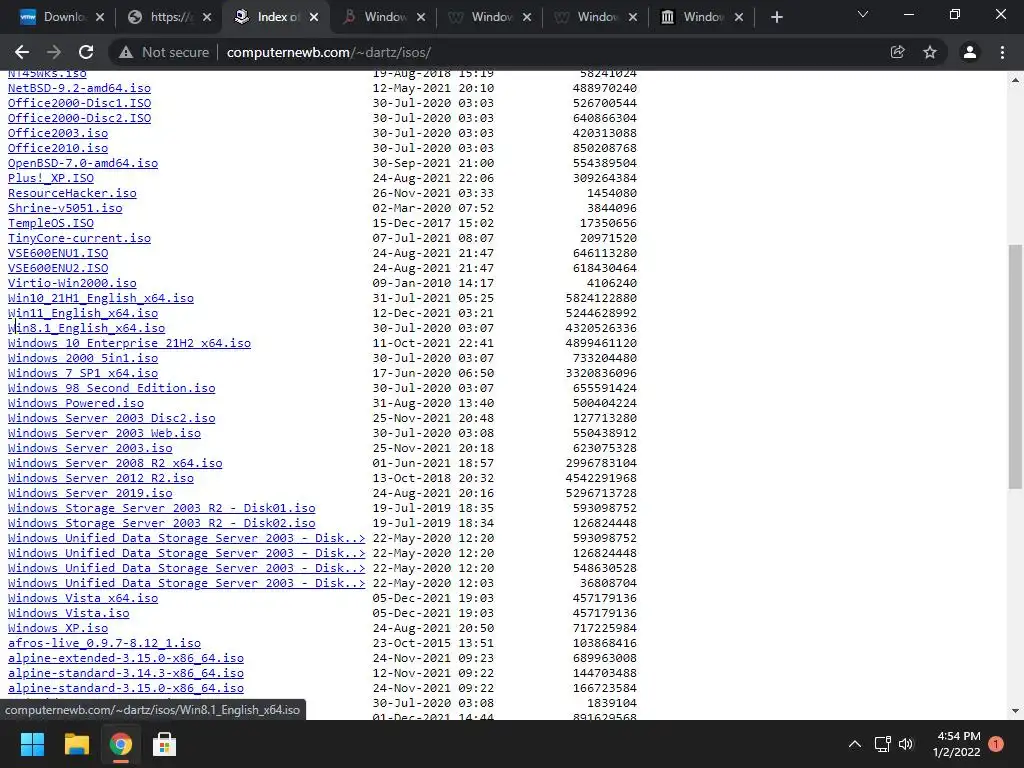Click the Not secure warning icon

tap(126, 52)
